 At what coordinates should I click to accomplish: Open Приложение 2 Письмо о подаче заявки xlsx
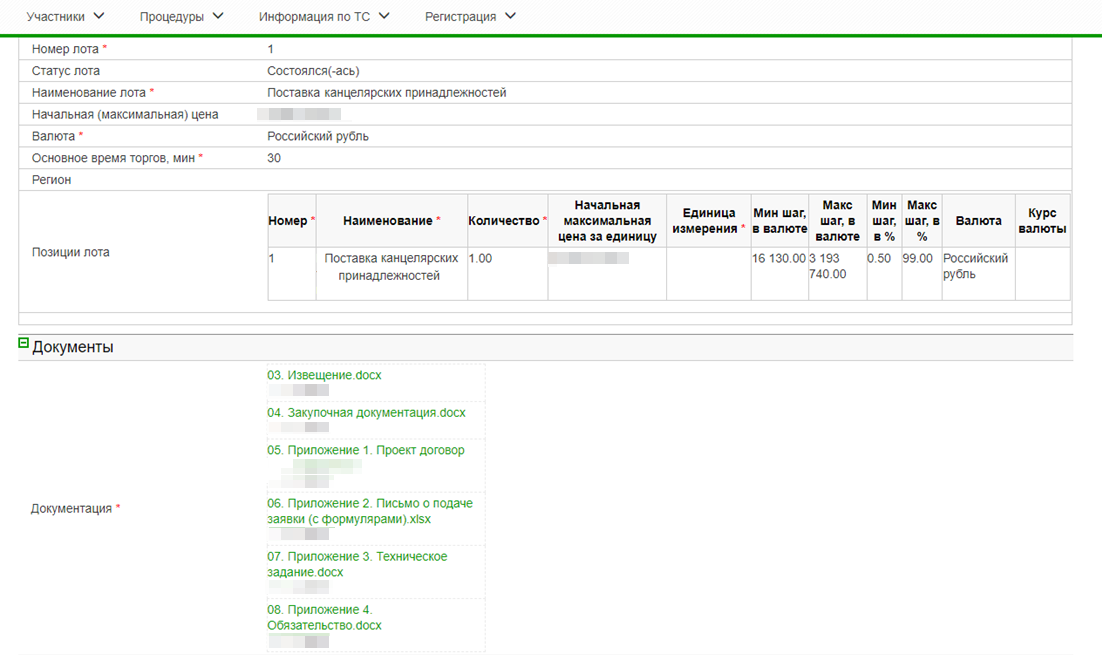[369, 511]
